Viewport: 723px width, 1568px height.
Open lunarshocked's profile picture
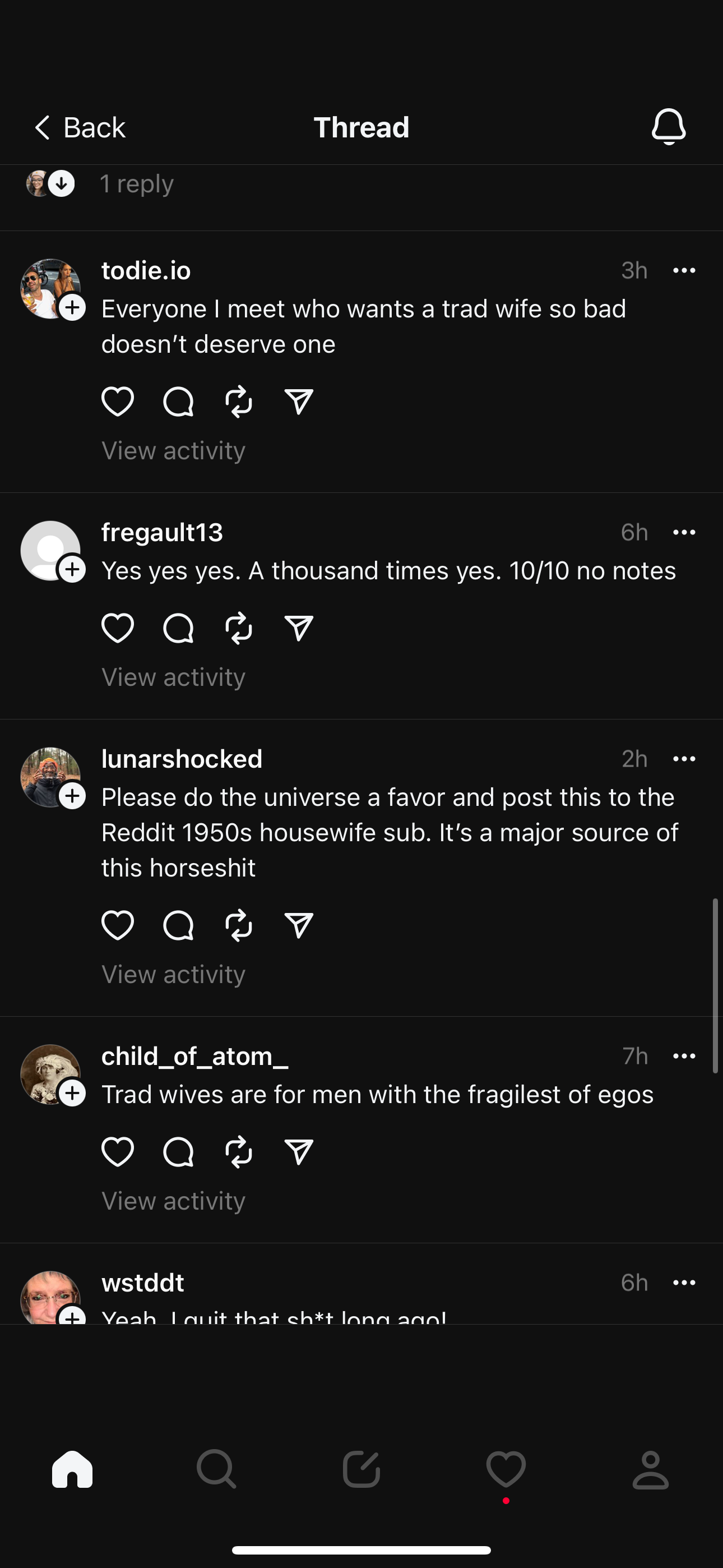point(49,776)
